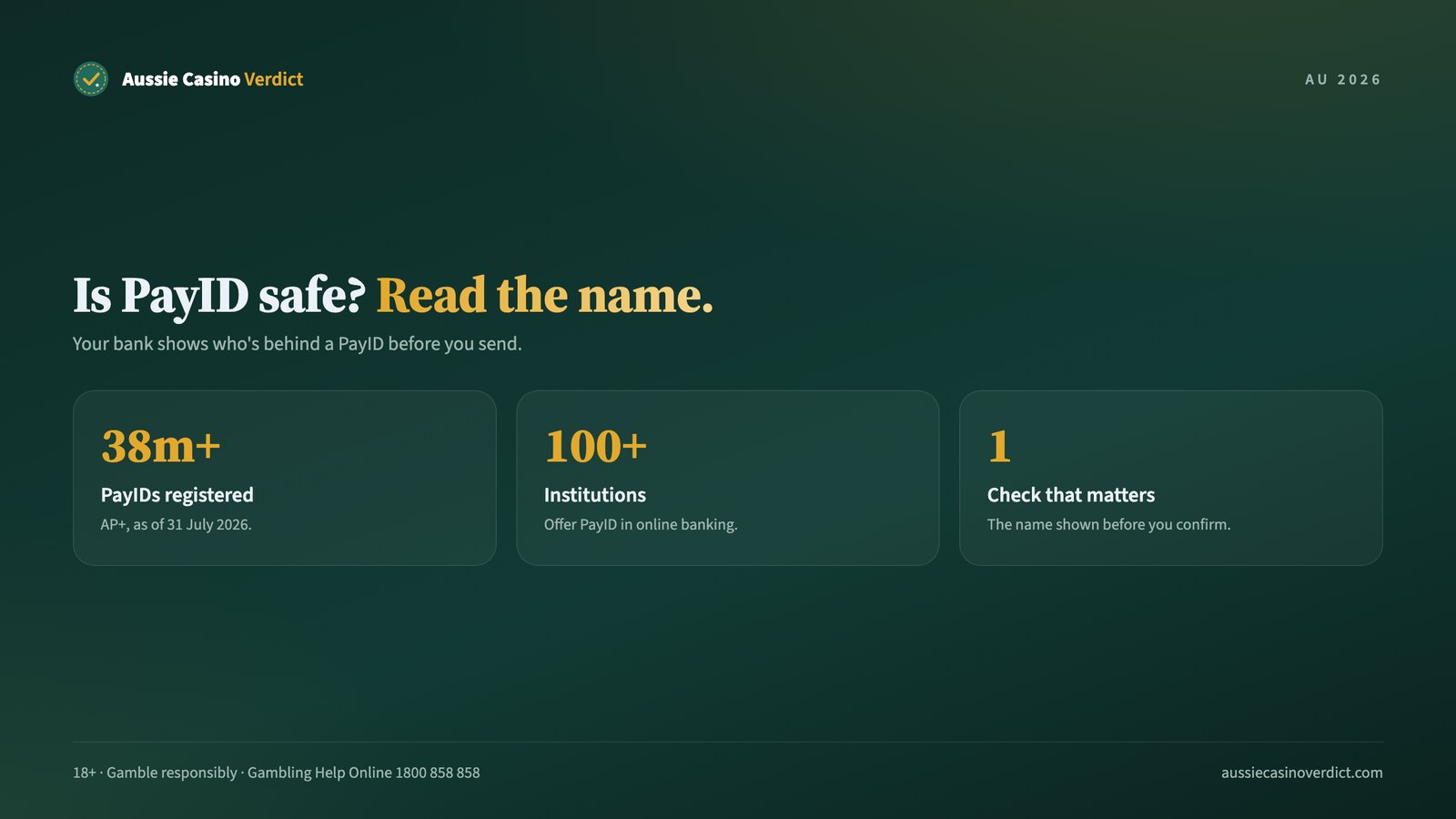This screenshot has width=1456, height=819.
Task: Open the aussiecasinoverdict.com link
Action: [x=1301, y=773]
